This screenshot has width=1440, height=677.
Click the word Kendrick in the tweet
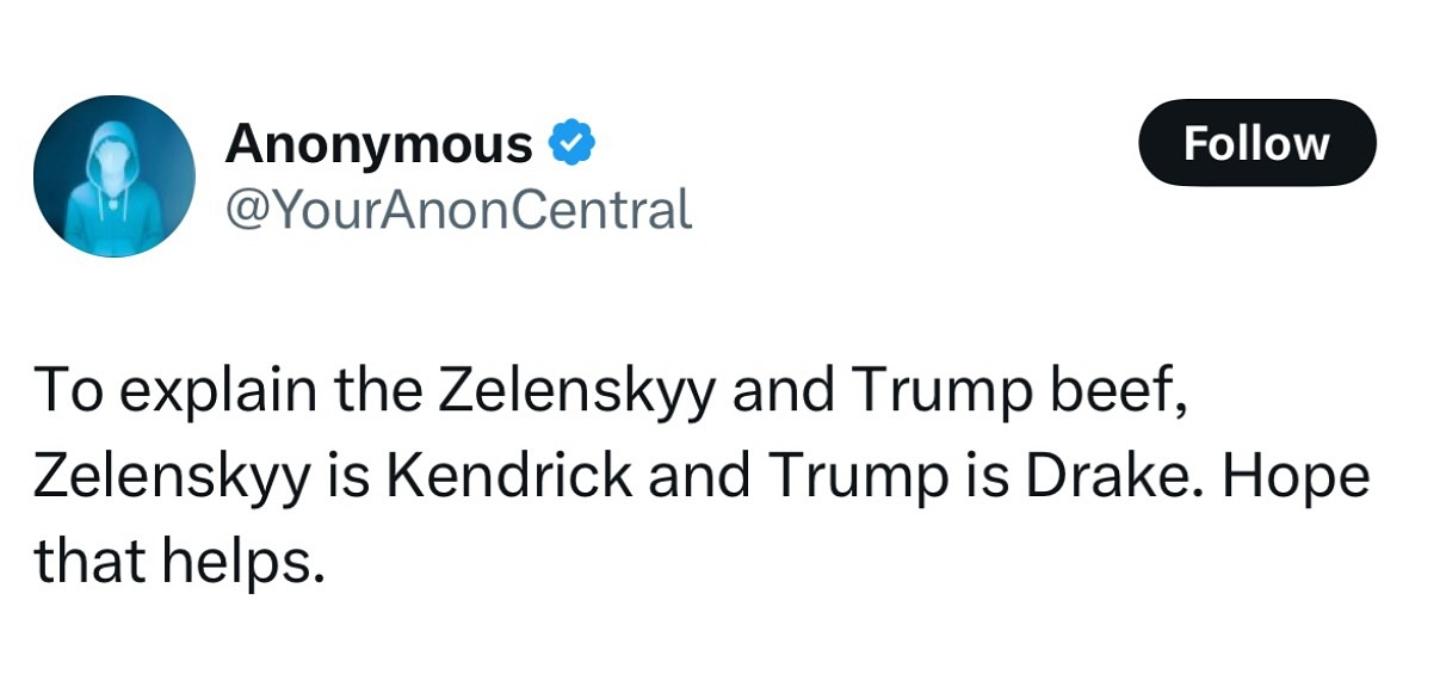click(507, 476)
